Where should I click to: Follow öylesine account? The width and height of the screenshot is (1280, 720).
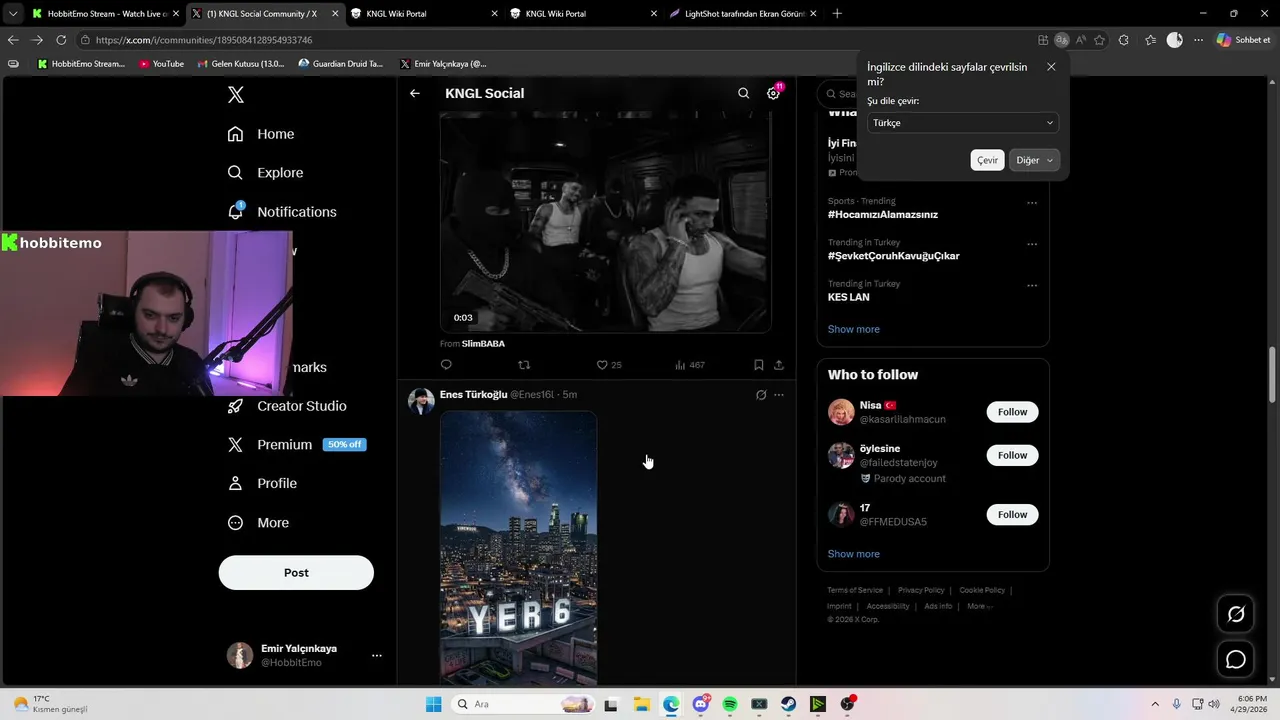pyautogui.click(x=1012, y=455)
